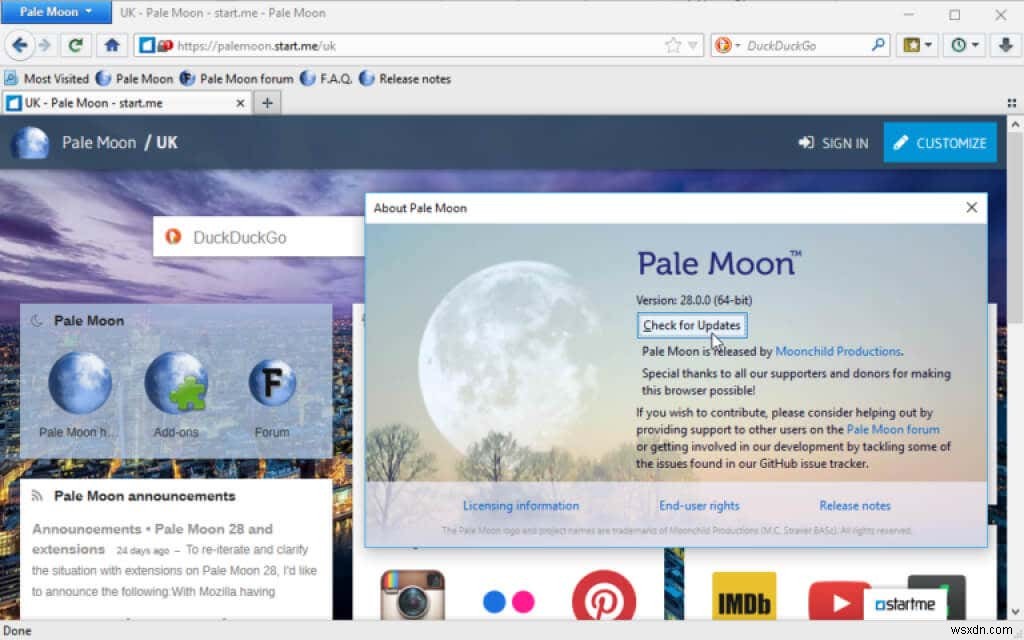Image resolution: width=1024 pixels, height=640 pixels.
Task: Click the site identity icon in the address bar
Action: (x=148, y=45)
